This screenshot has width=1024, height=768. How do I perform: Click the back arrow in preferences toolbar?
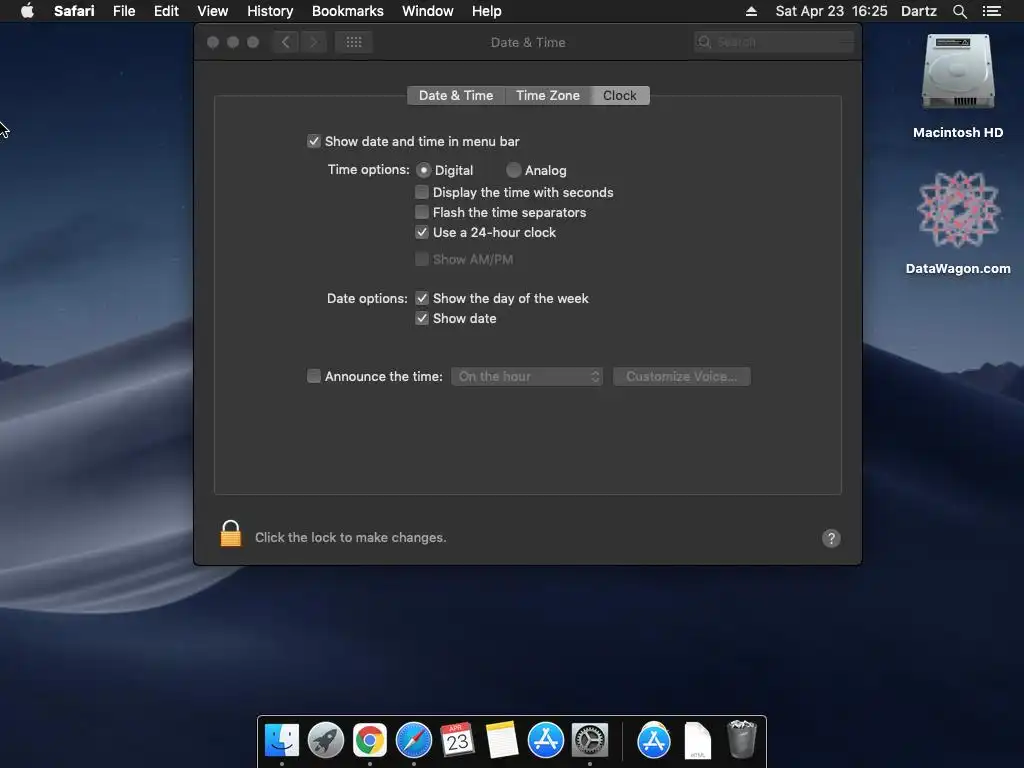285,42
